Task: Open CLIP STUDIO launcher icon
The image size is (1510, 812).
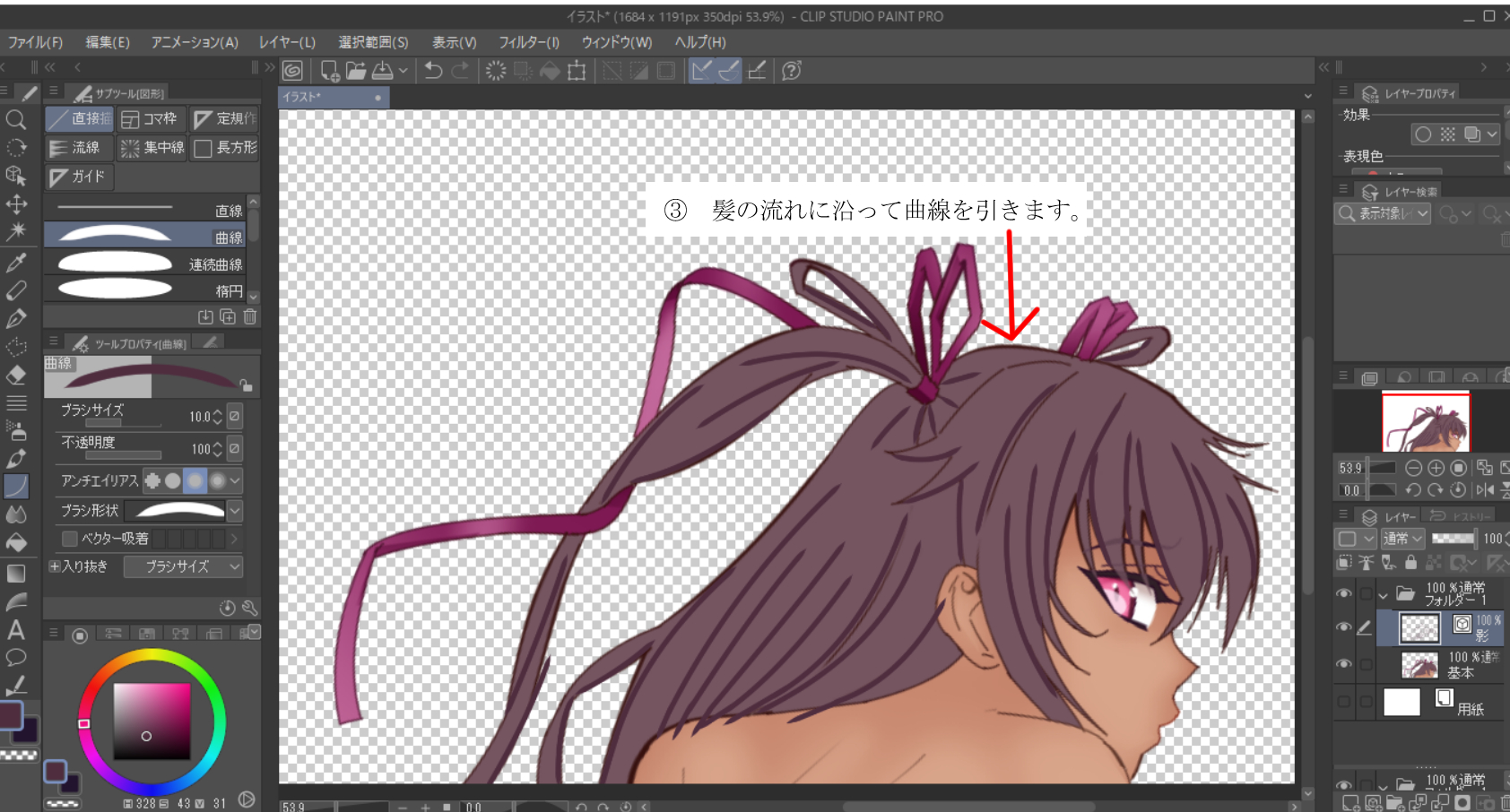Action: pos(292,71)
